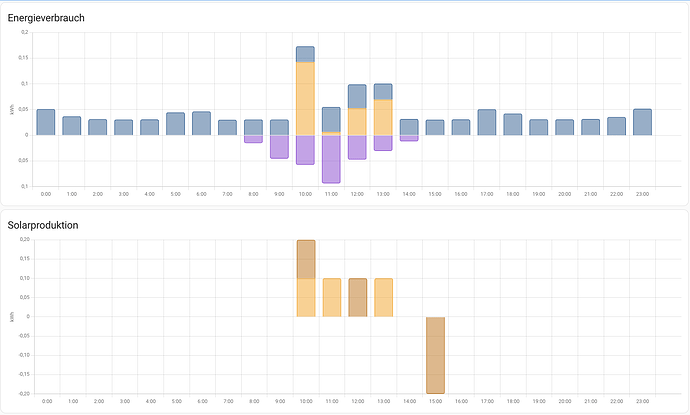Image resolution: width=690 pixels, height=415 pixels.
Task: Click the light lower segment of Solarproduktion 10:00 bar
Action: pyautogui.click(x=305, y=297)
